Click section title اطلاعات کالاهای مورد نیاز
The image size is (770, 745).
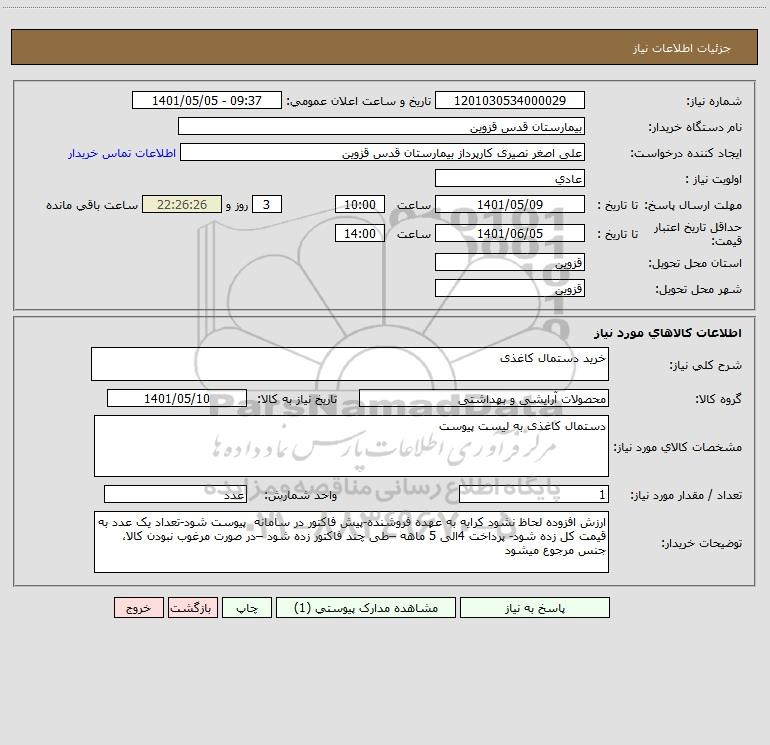tap(668, 333)
